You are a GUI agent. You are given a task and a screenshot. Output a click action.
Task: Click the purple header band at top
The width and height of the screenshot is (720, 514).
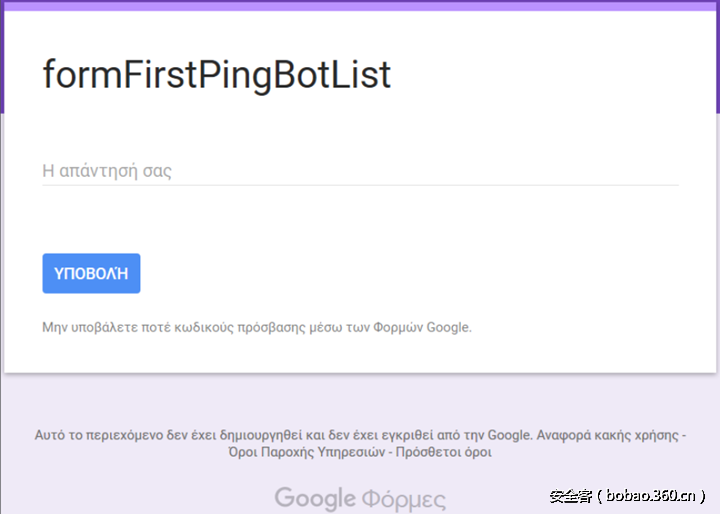pyautogui.click(x=360, y=5)
